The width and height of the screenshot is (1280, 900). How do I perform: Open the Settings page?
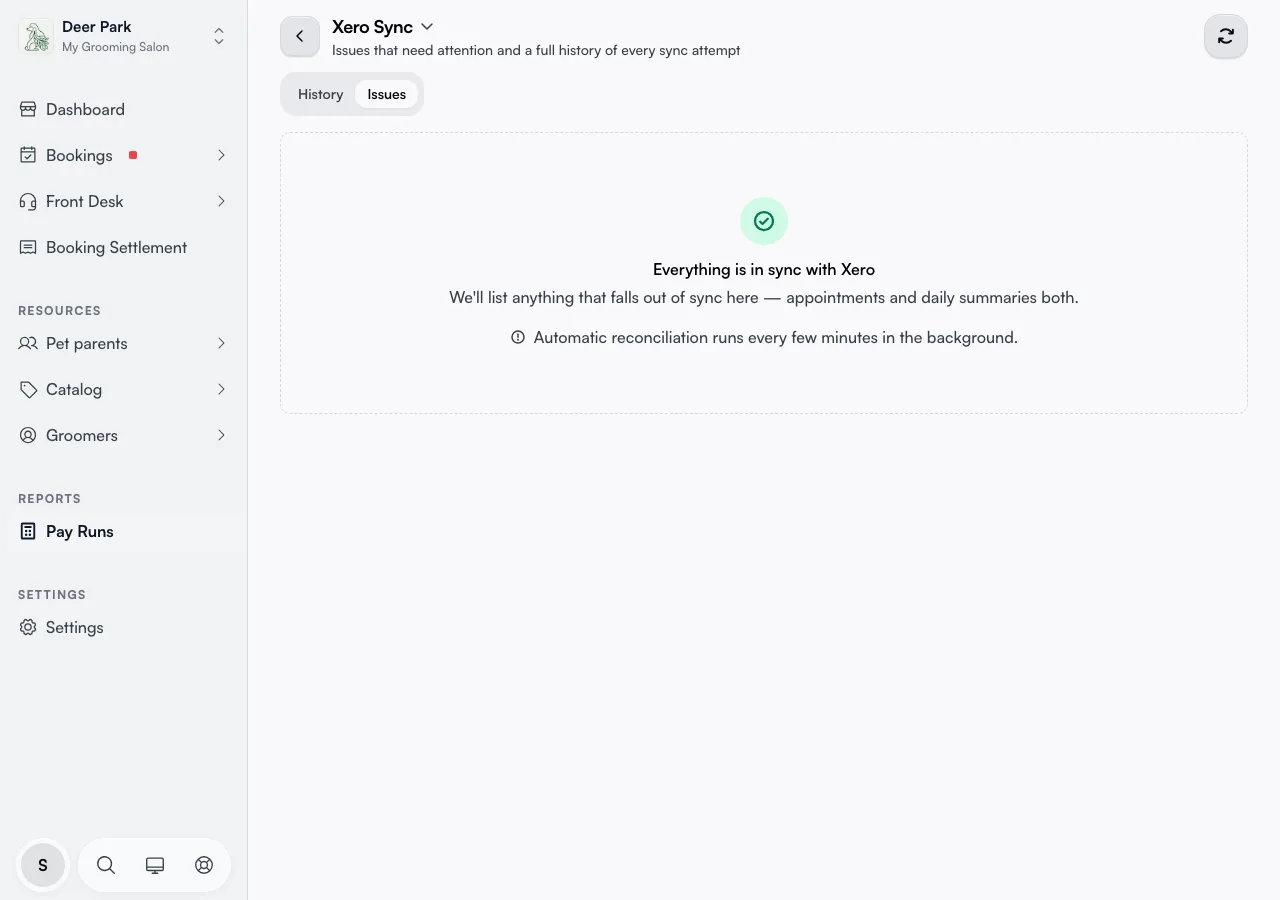pyautogui.click(x=123, y=627)
